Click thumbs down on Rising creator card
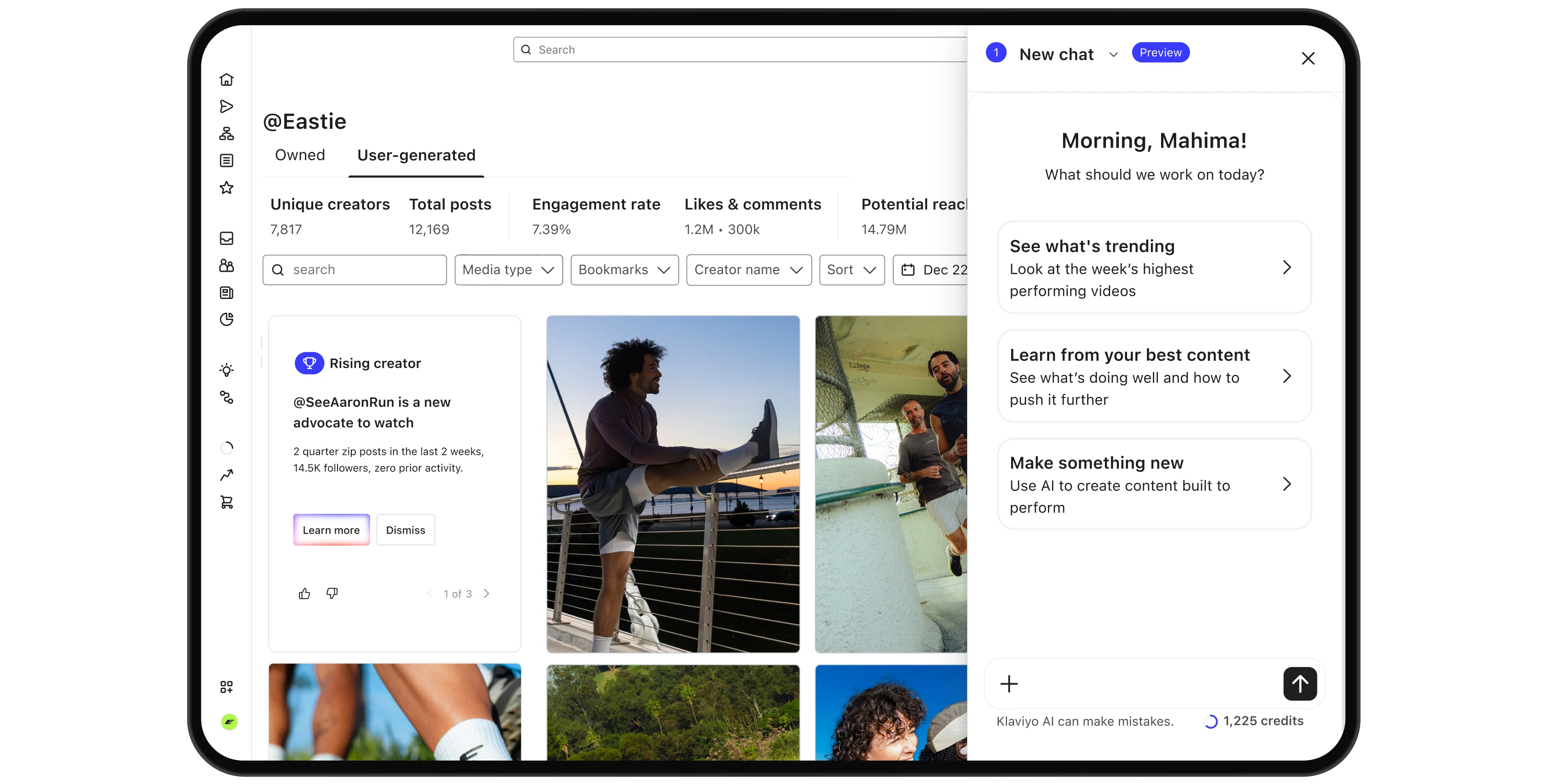This screenshot has width=1549, height=784. [332, 593]
